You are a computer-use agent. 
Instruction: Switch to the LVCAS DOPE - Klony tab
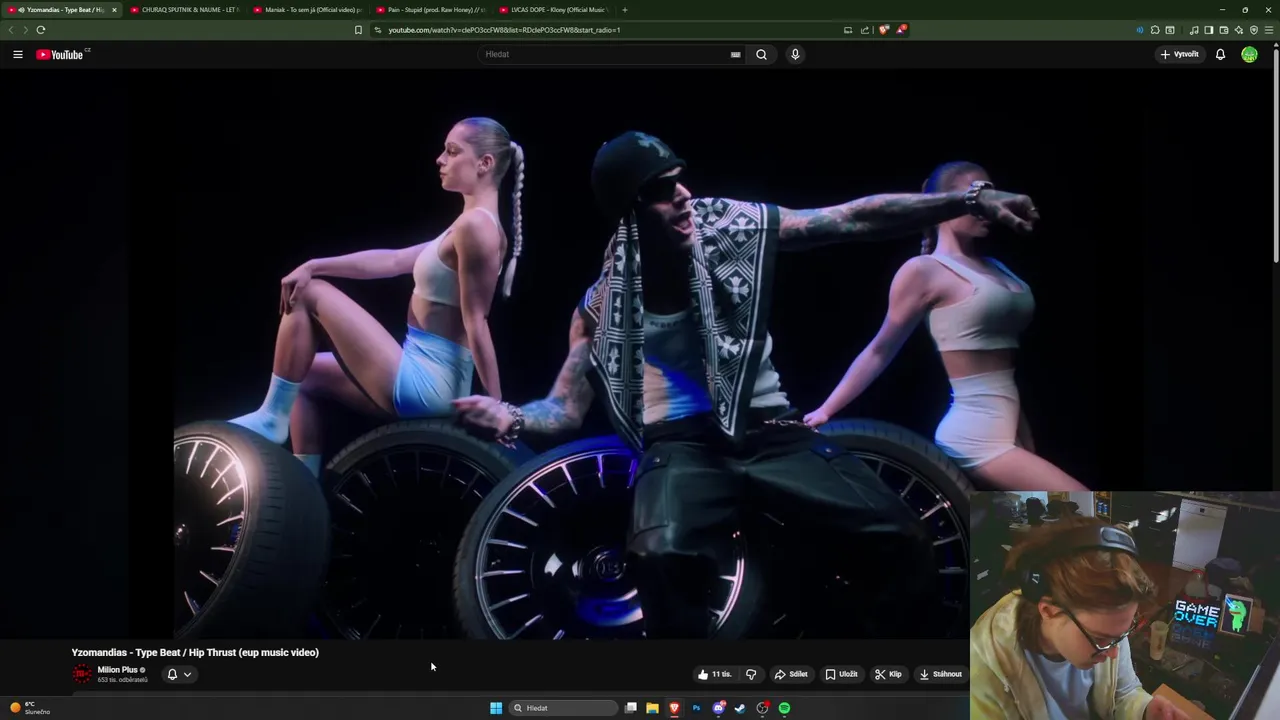click(553, 10)
